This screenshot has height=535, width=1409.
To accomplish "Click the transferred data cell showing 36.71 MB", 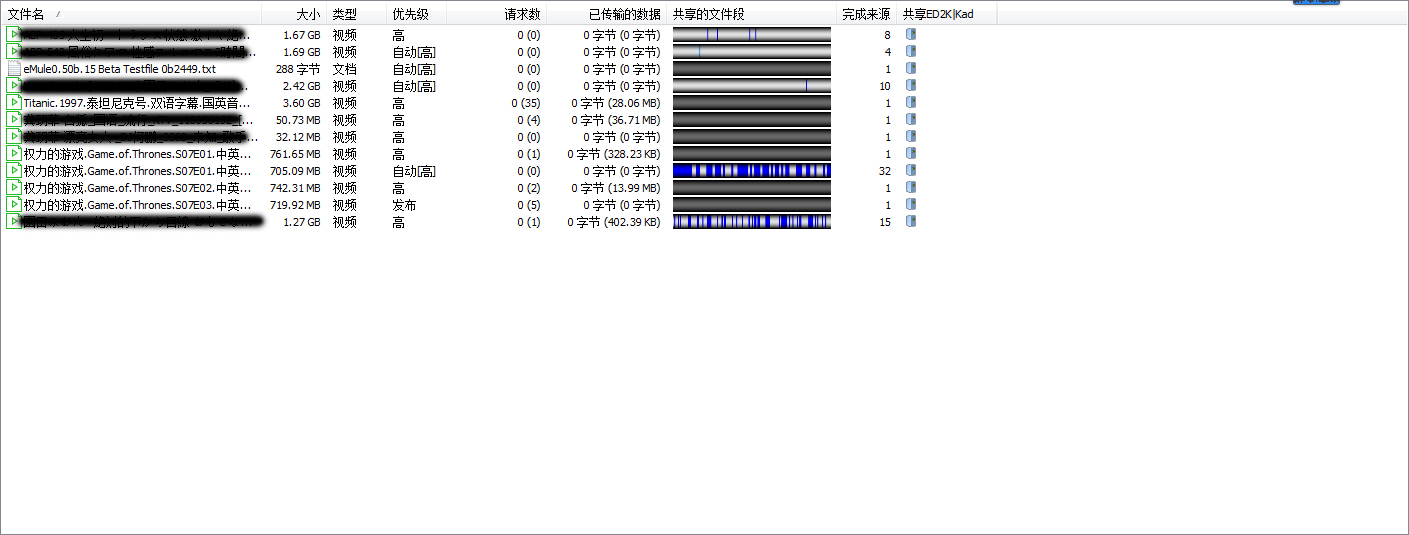I will [x=616, y=120].
